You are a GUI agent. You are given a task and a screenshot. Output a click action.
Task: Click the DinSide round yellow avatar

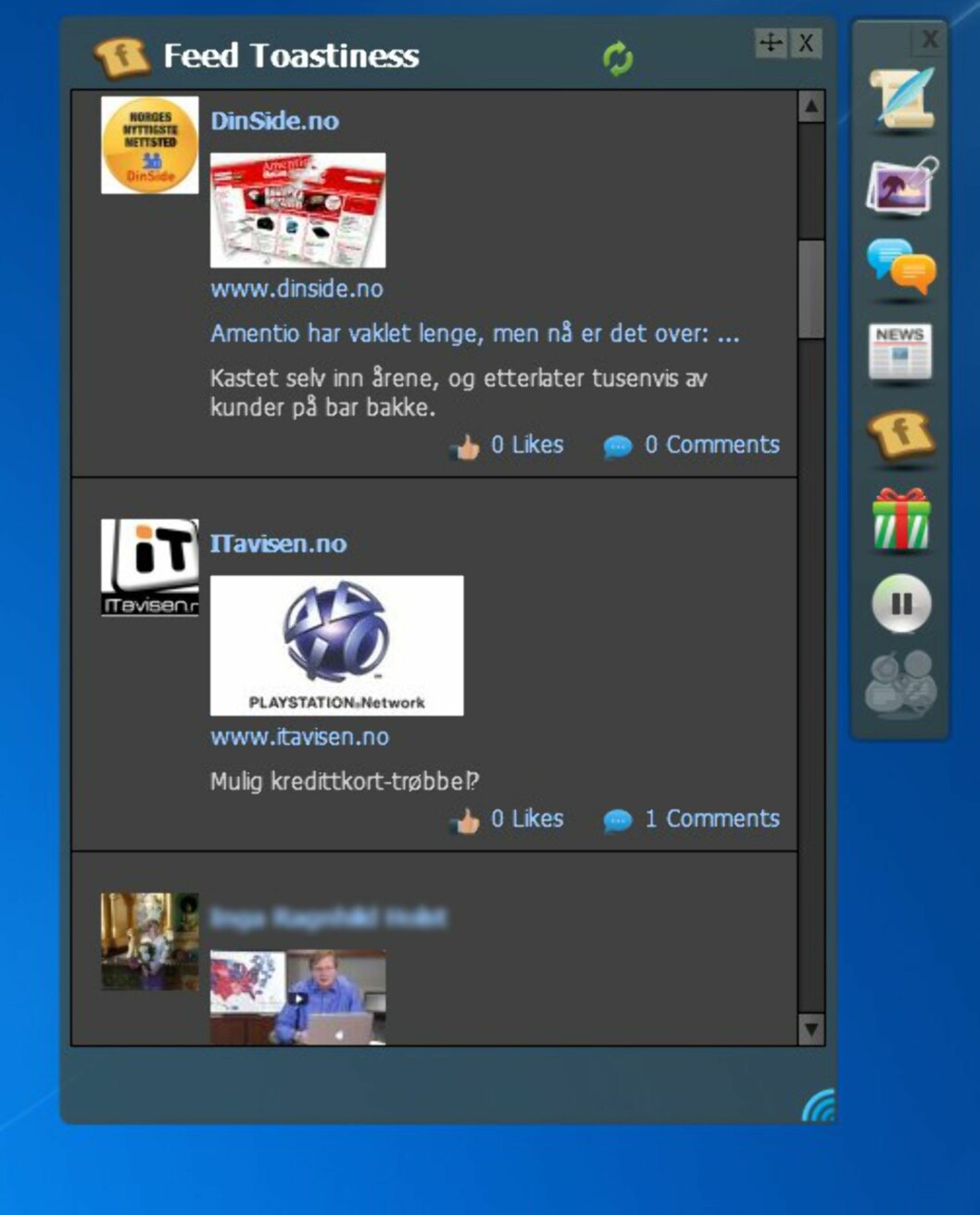pyautogui.click(x=150, y=145)
